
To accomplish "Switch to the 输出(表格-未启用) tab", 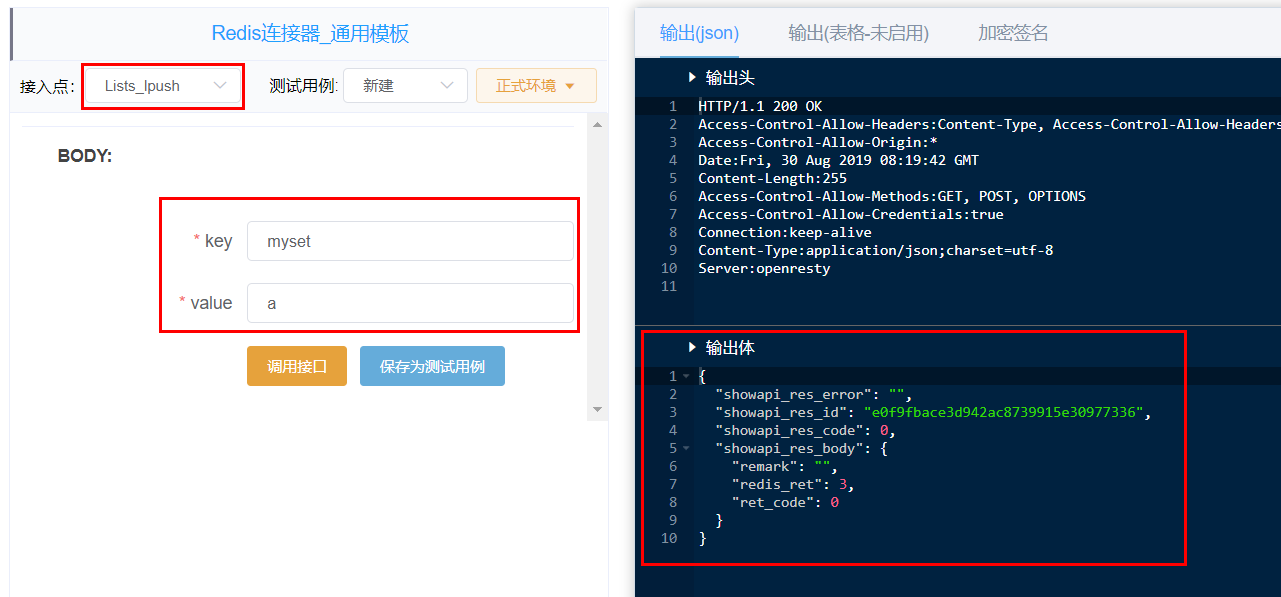I will tap(858, 33).
